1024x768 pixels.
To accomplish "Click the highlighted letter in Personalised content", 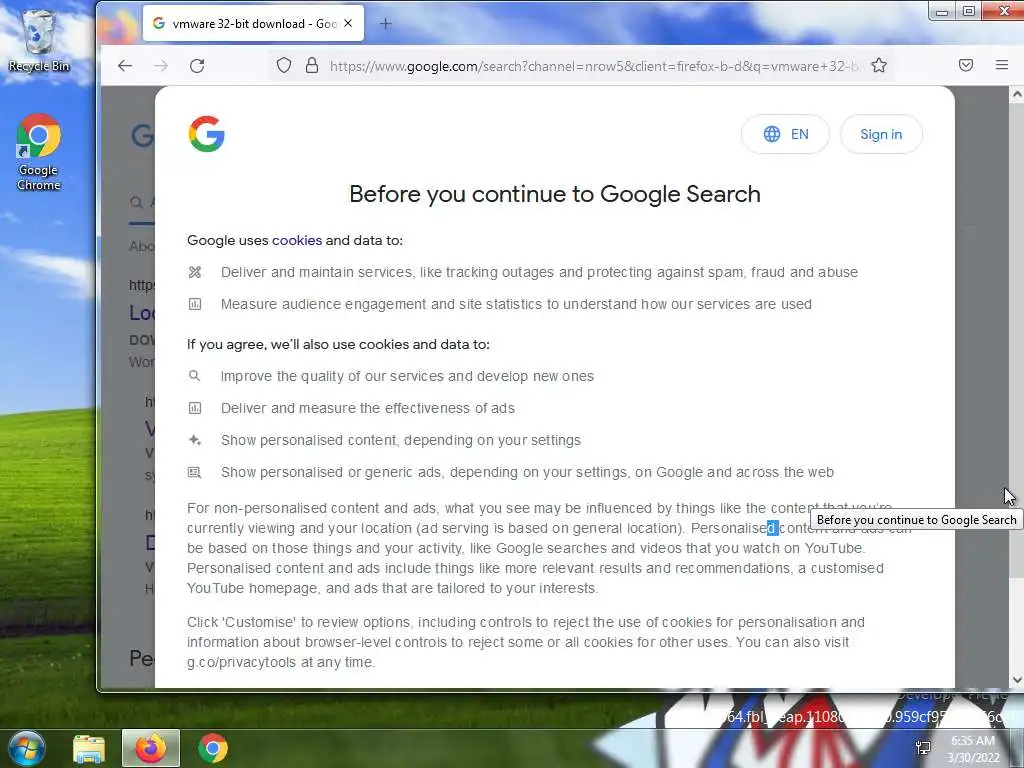I will (772, 528).
